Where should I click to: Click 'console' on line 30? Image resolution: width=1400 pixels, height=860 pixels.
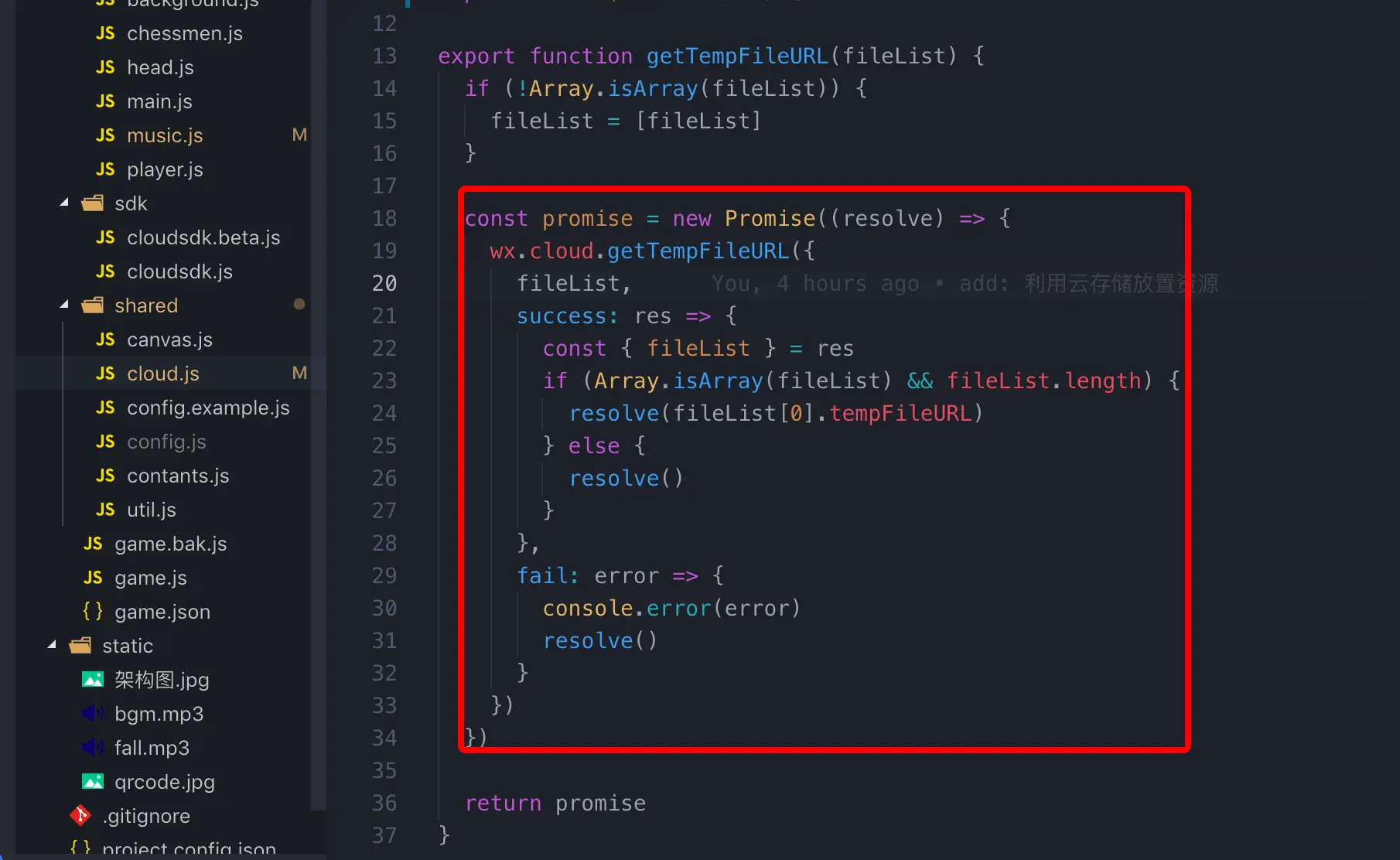[588, 609]
